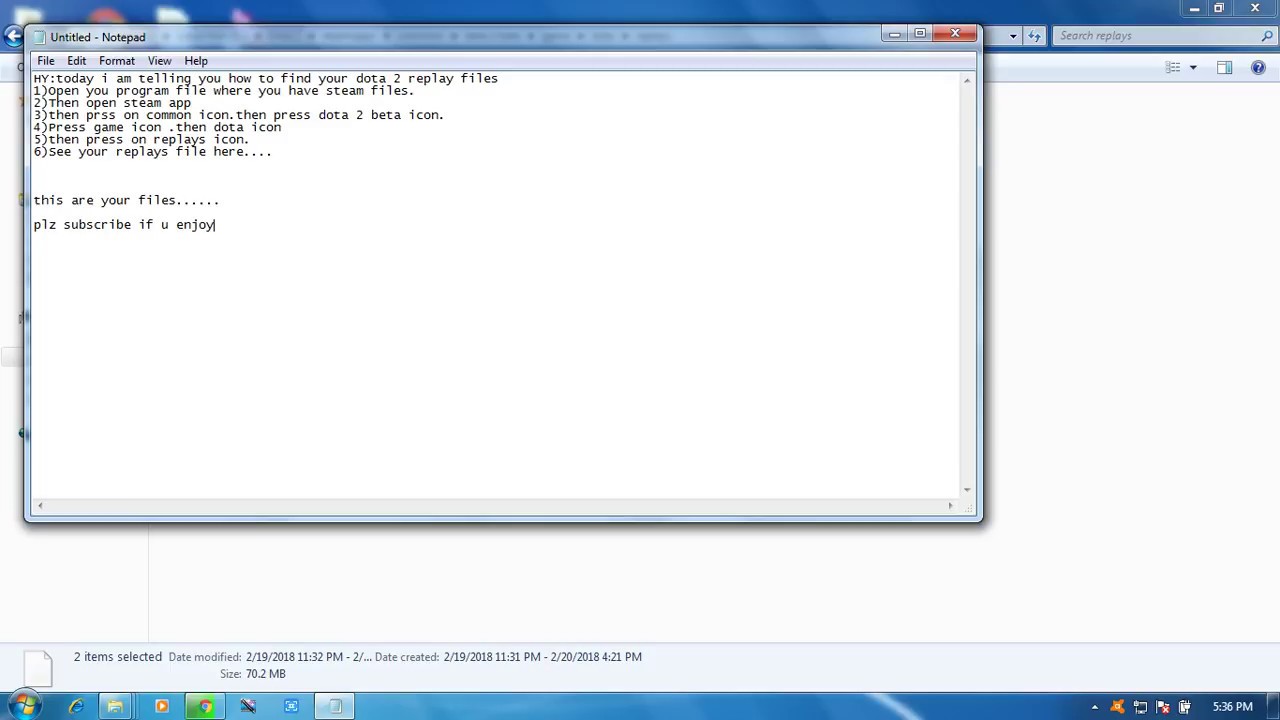Open the Format menu in Notepad
The image size is (1280, 720).
(x=117, y=61)
